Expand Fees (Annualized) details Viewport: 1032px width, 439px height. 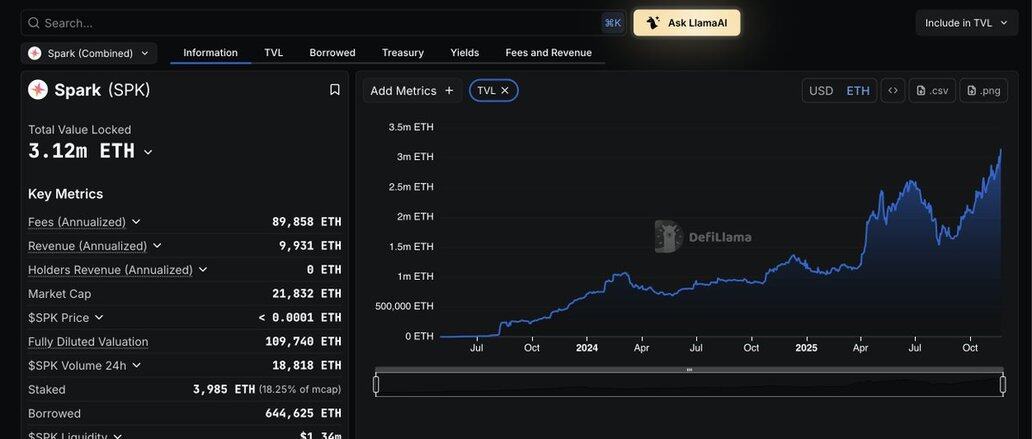136,222
